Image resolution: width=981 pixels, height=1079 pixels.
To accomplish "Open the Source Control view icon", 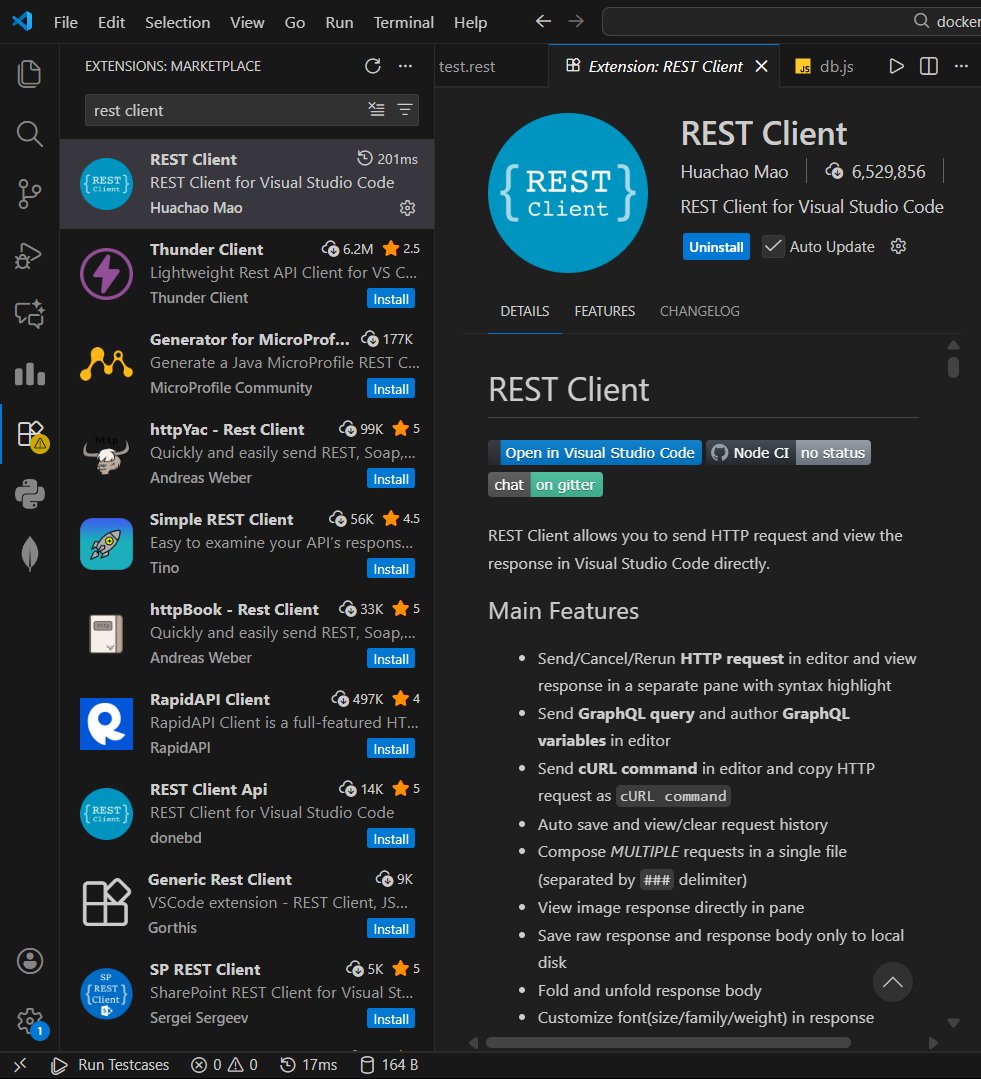I will point(29,194).
